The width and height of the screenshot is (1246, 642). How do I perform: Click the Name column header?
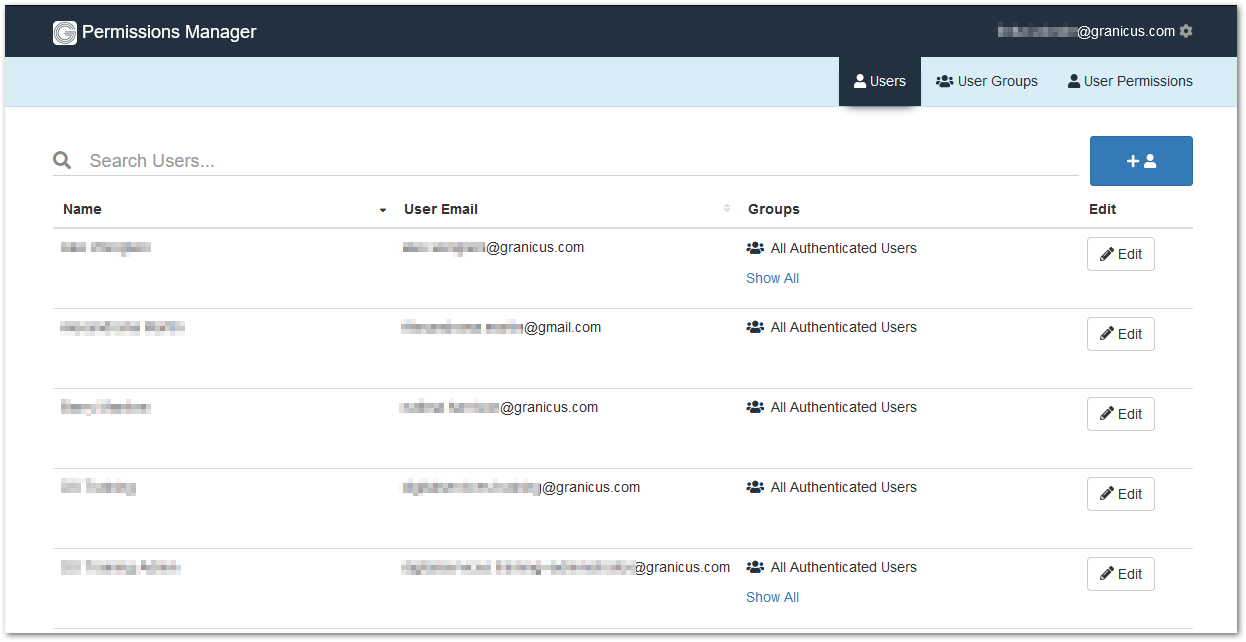[82, 209]
